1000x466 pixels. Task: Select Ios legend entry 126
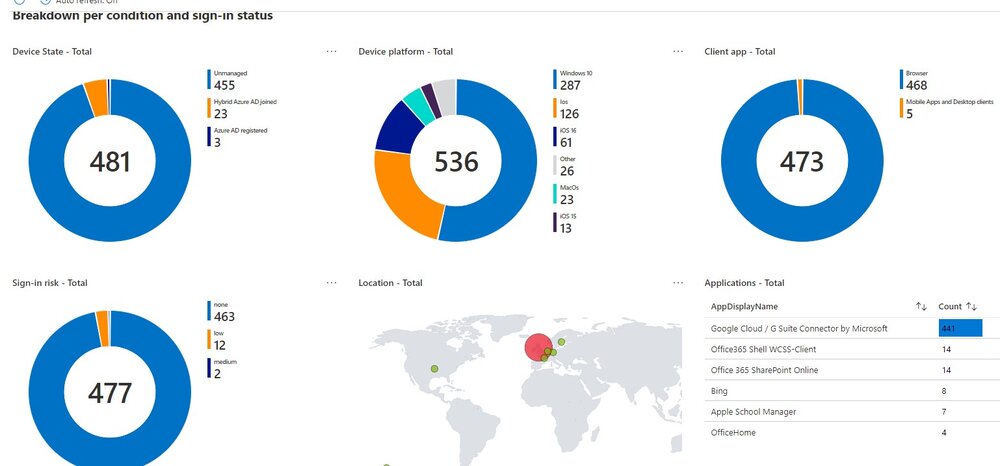tap(566, 108)
